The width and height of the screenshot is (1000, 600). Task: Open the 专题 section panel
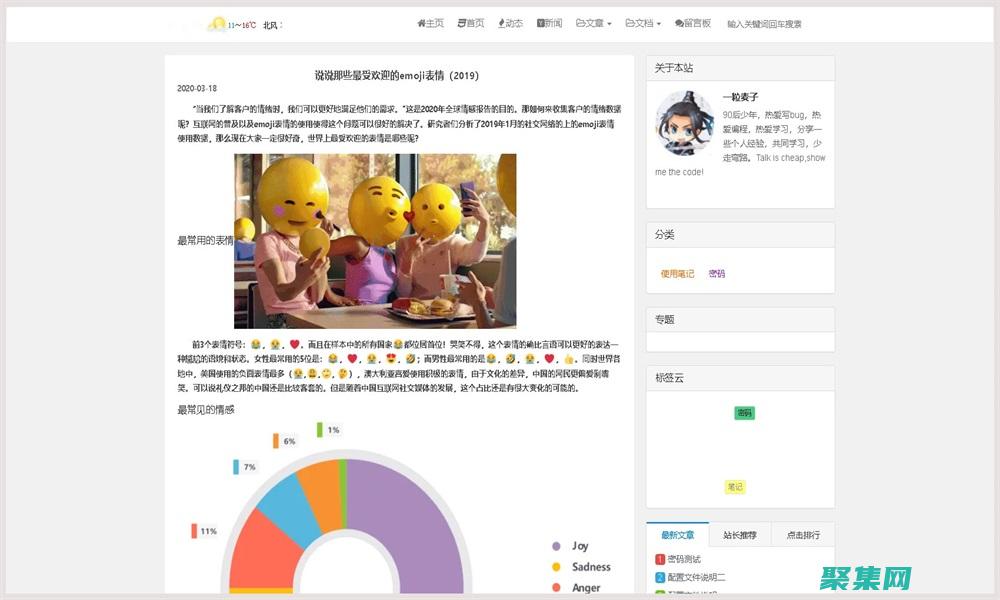click(664, 318)
